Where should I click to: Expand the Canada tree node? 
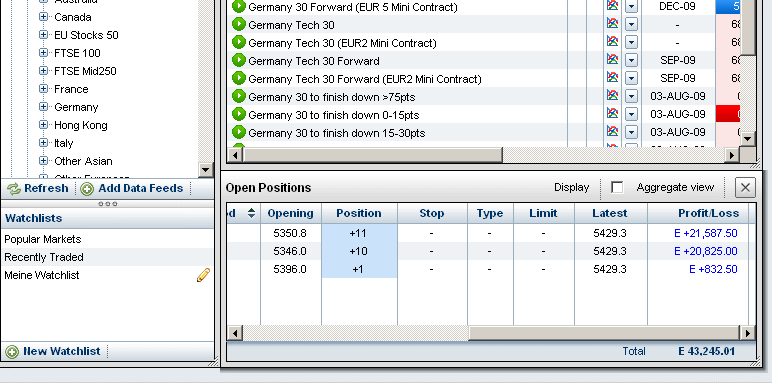tap(43, 17)
